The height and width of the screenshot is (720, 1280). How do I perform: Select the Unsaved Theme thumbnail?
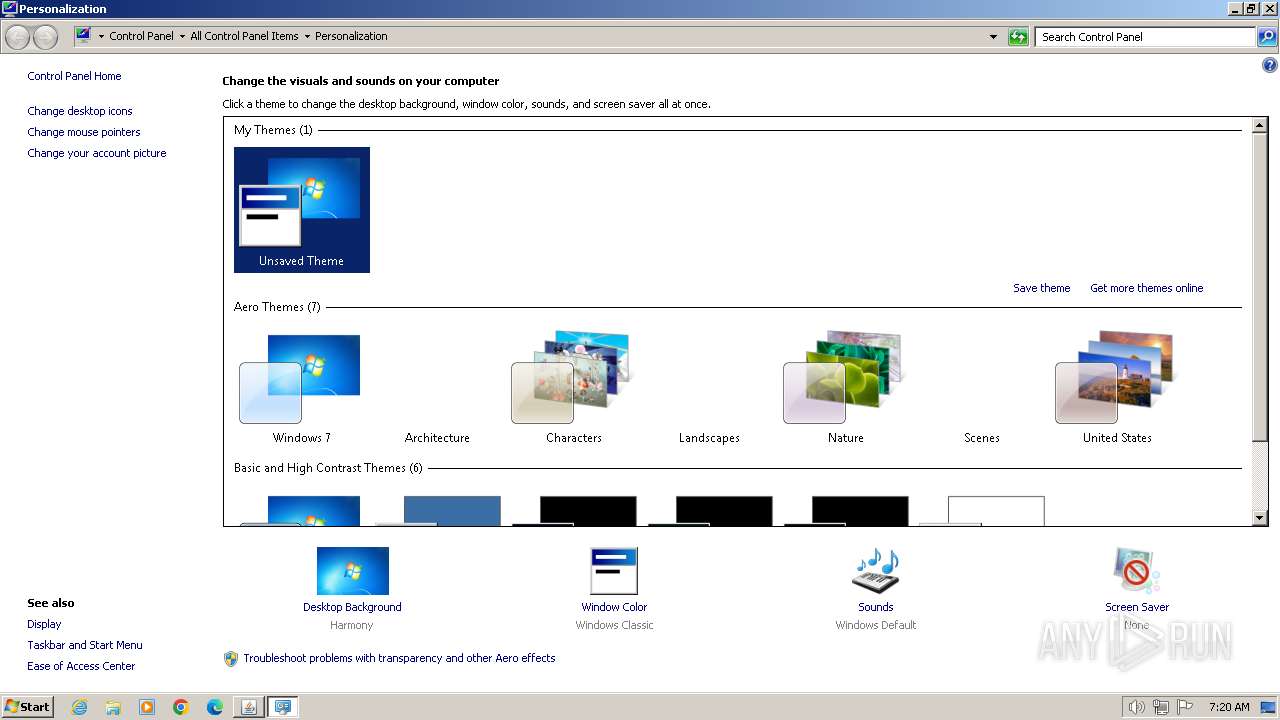click(301, 210)
